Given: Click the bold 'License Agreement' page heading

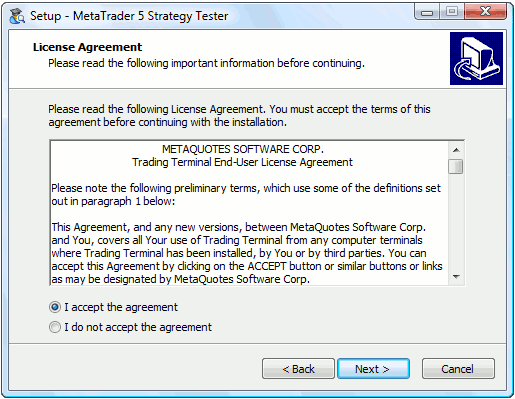Looking at the screenshot, I should [x=87, y=47].
